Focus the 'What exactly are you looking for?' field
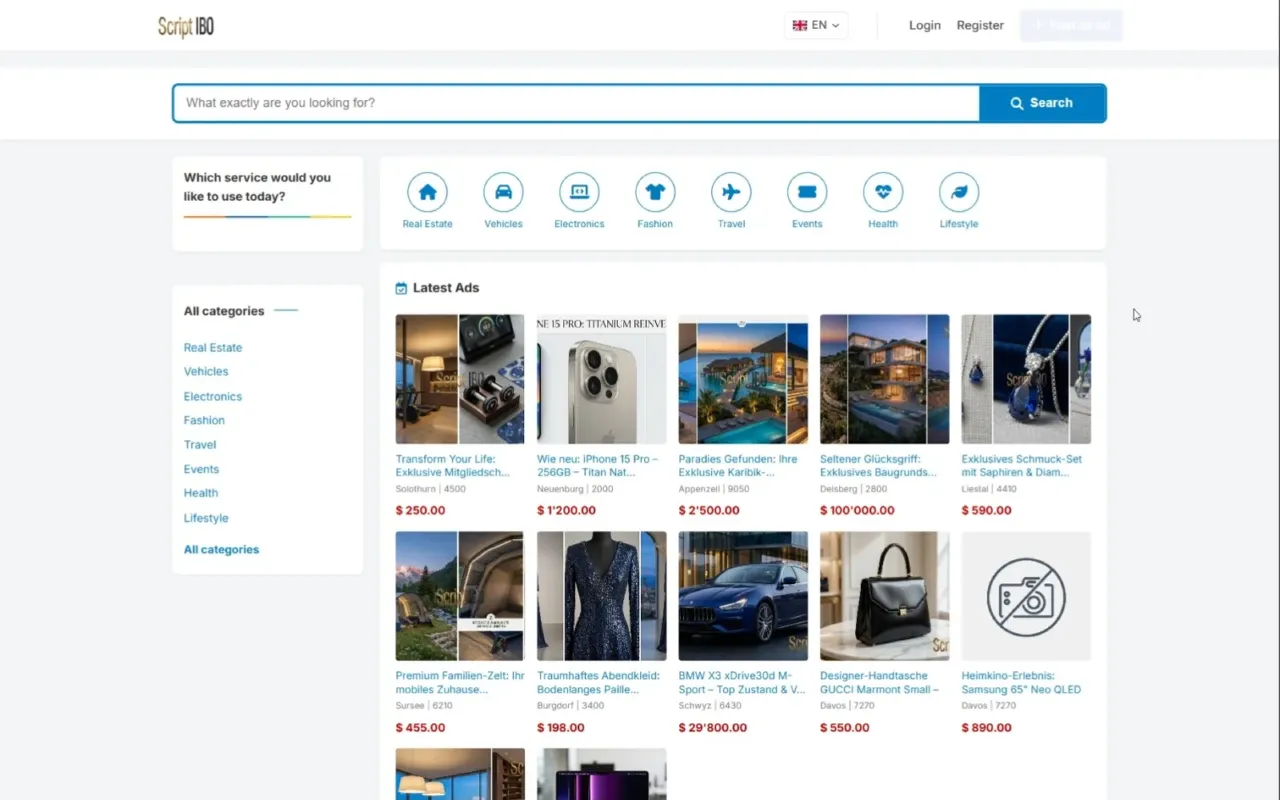The image size is (1280, 800). point(576,103)
